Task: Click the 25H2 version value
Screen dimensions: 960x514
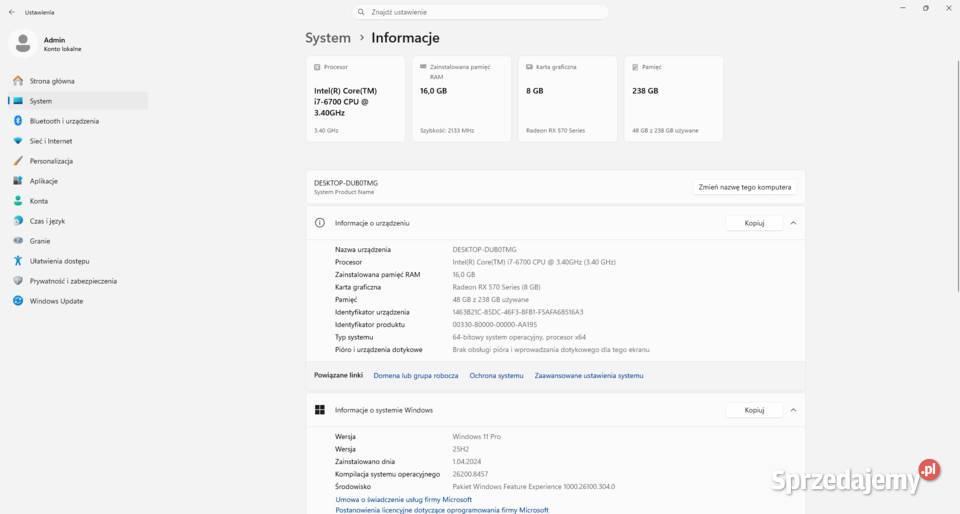Action: pyautogui.click(x=460, y=449)
